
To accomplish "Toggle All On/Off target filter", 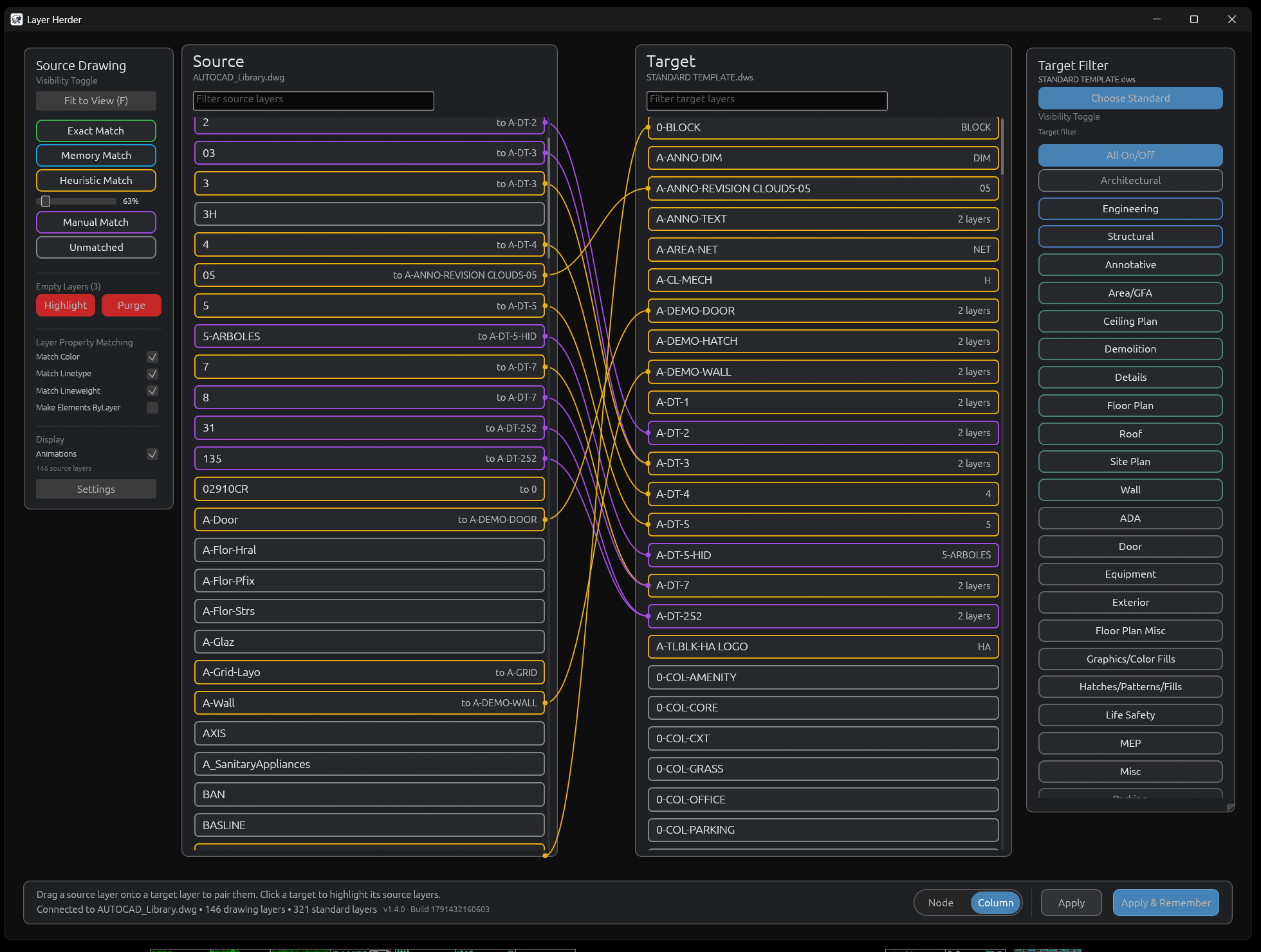I will click(1130, 155).
